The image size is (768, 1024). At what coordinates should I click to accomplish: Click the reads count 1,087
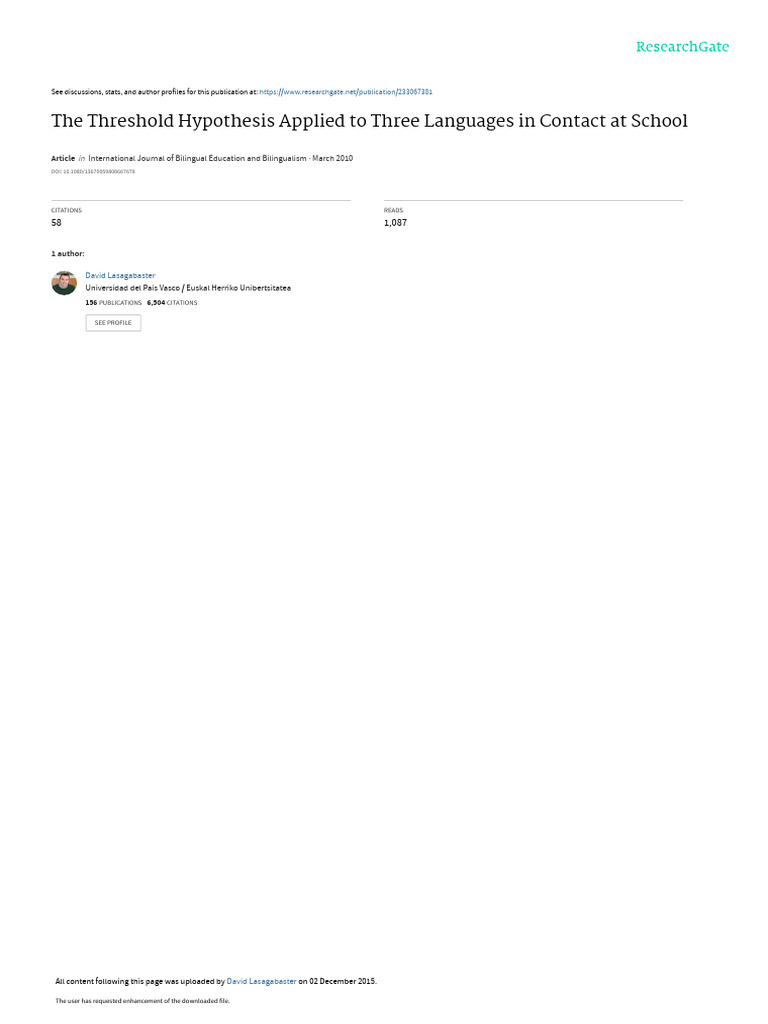coord(395,223)
